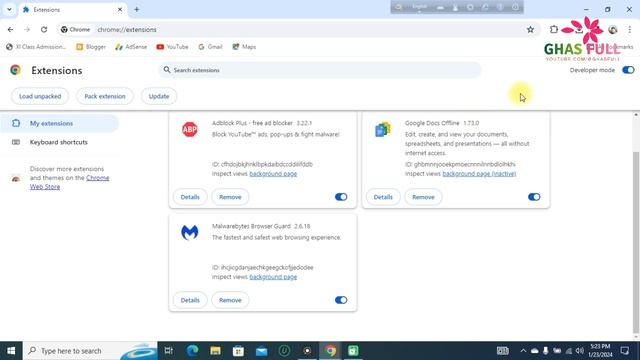This screenshot has width=640, height=360.
Task: Open Details for Adblock Plus
Action: (x=190, y=197)
